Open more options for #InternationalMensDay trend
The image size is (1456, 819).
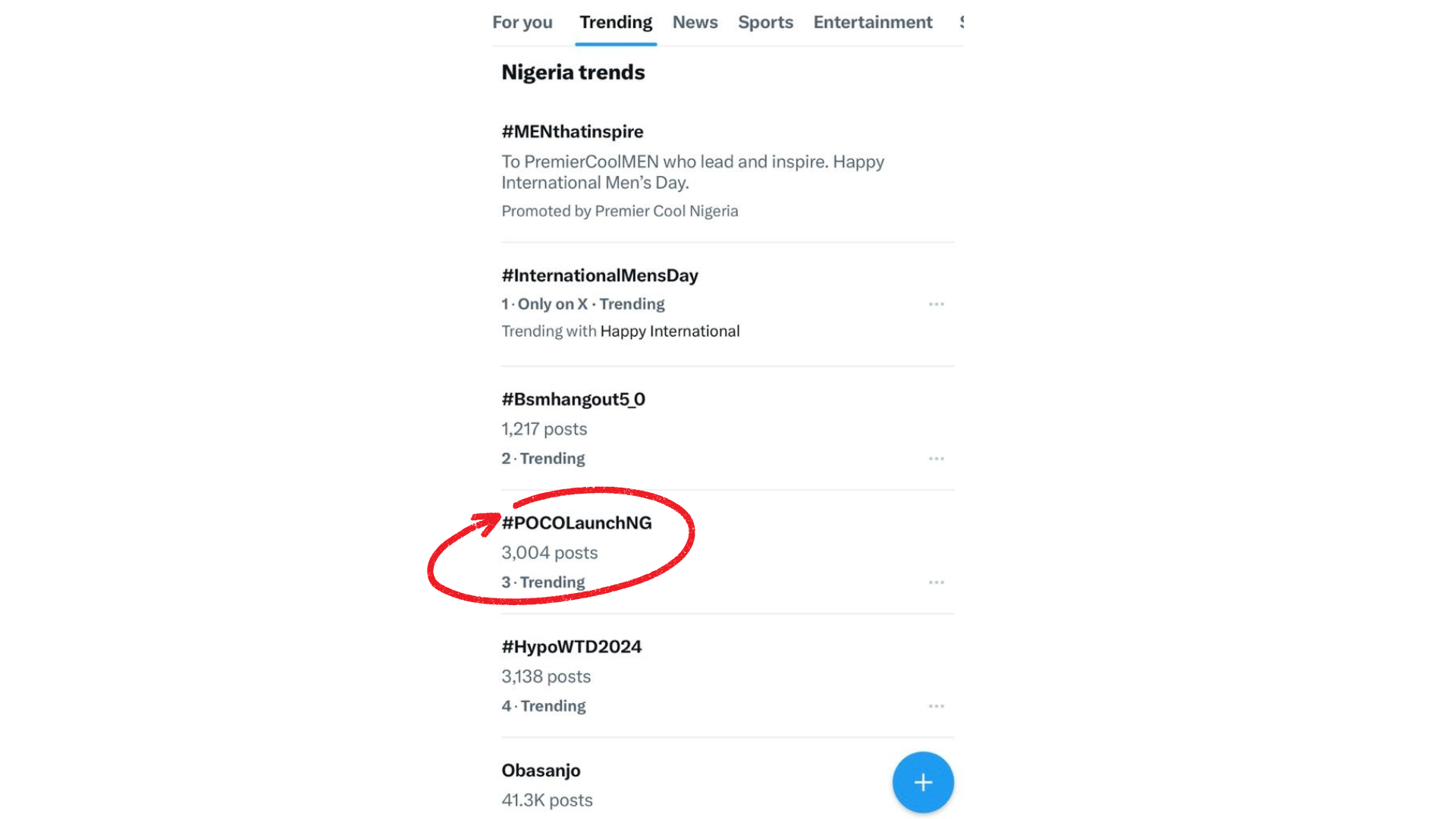(937, 304)
